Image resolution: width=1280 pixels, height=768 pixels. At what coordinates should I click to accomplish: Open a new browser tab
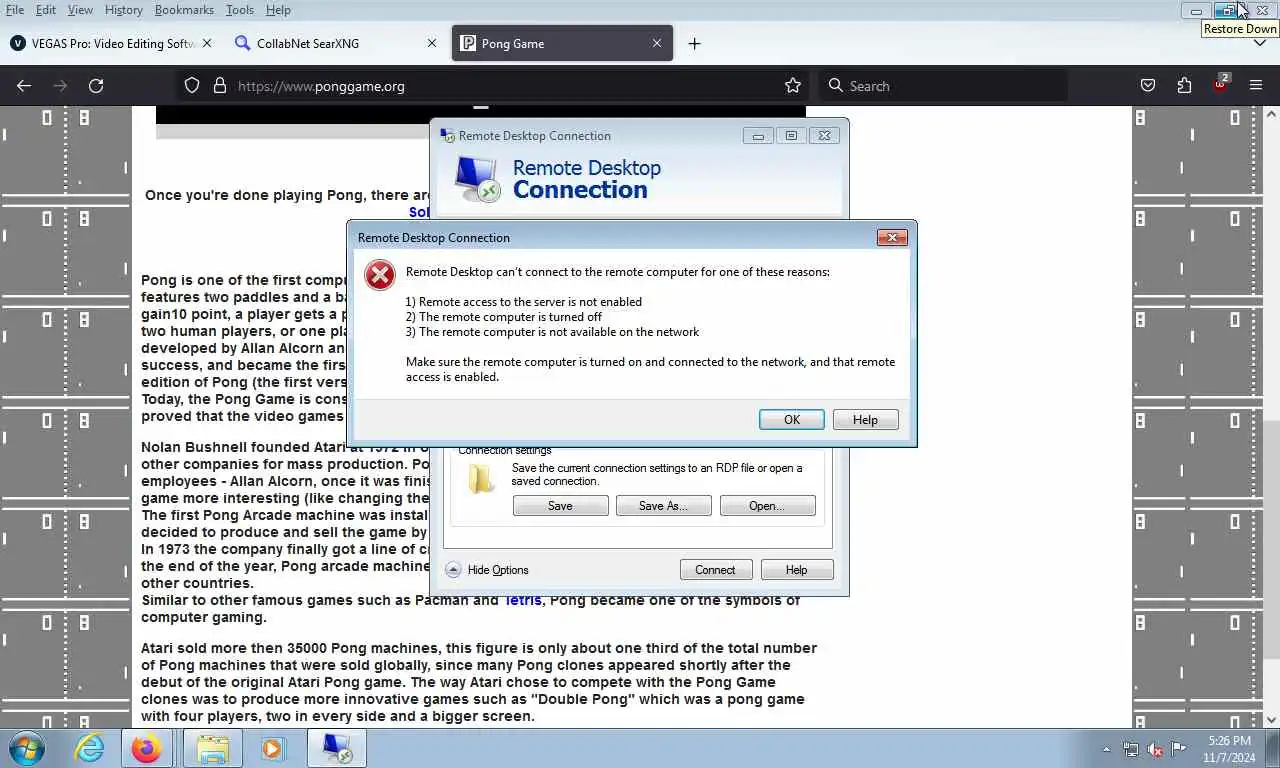coord(694,44)
